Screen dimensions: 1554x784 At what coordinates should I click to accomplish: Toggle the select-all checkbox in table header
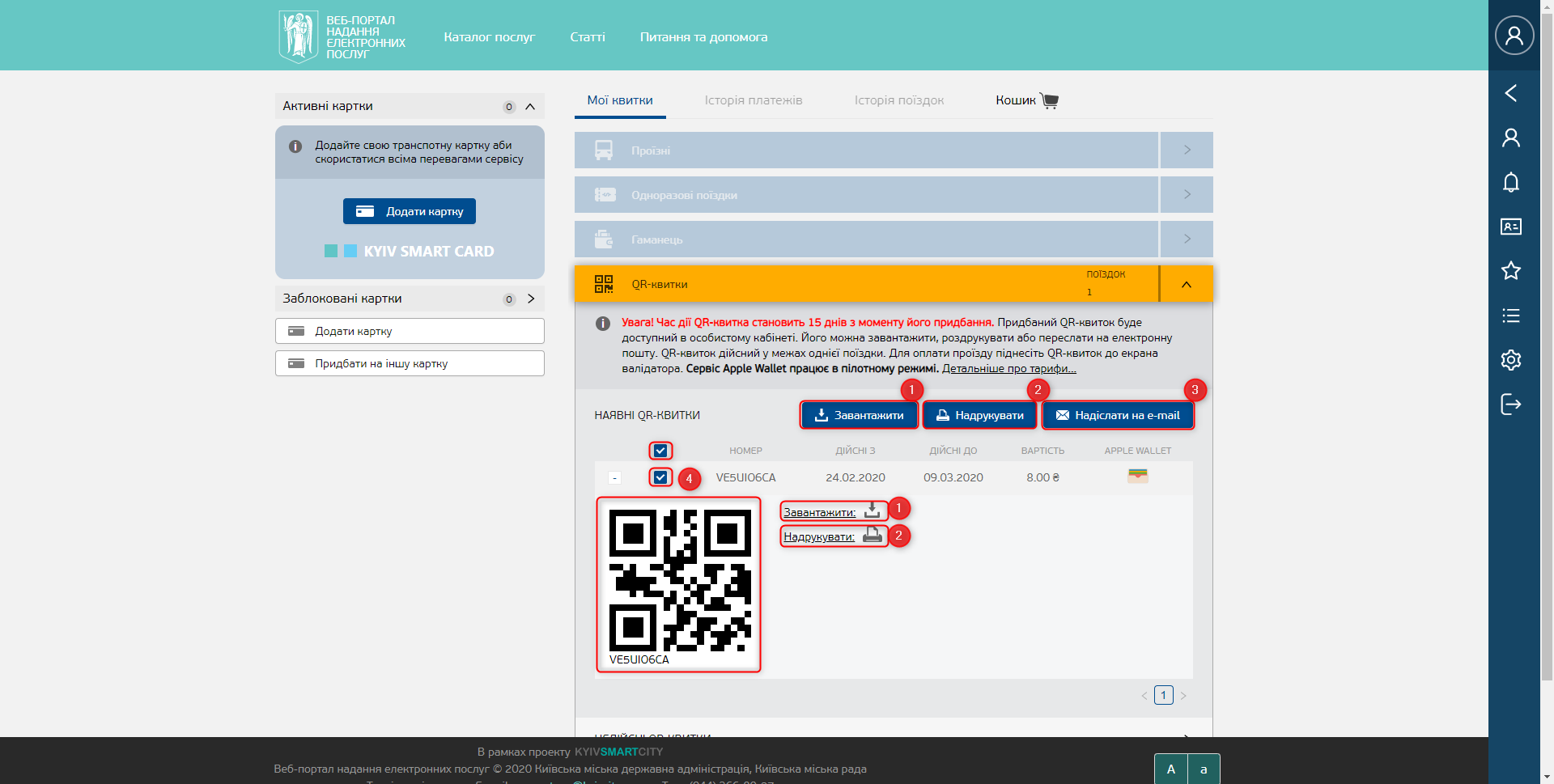(x=660, y=451)
